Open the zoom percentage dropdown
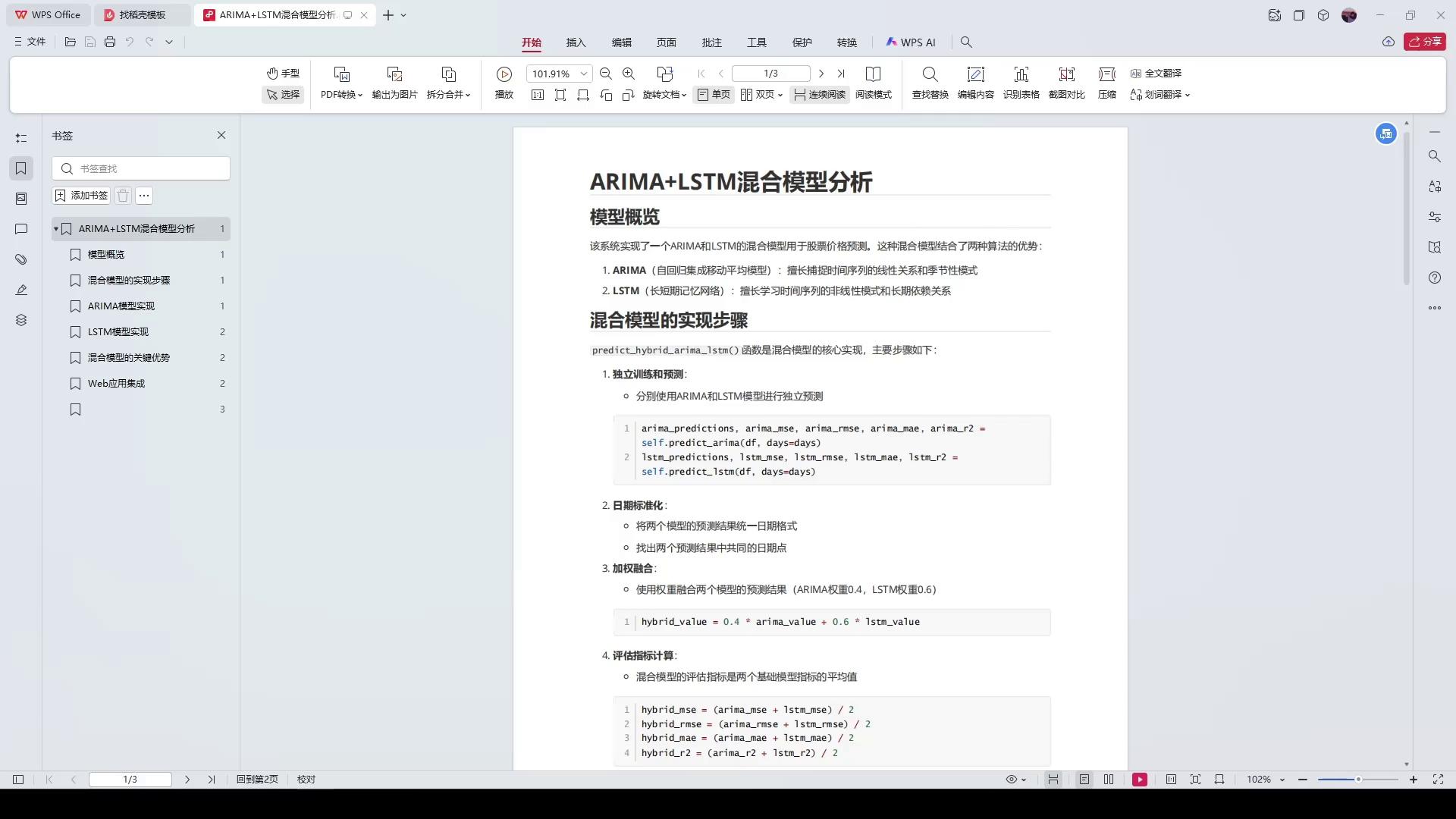 584,74
